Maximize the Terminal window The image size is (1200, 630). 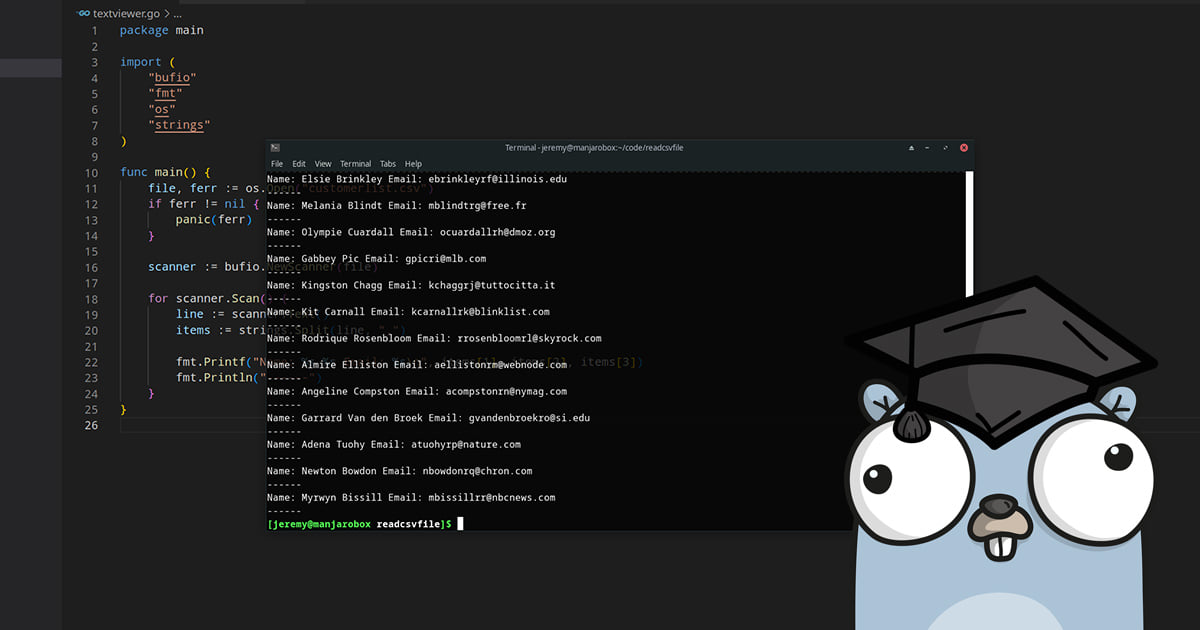tap(946, 148)
